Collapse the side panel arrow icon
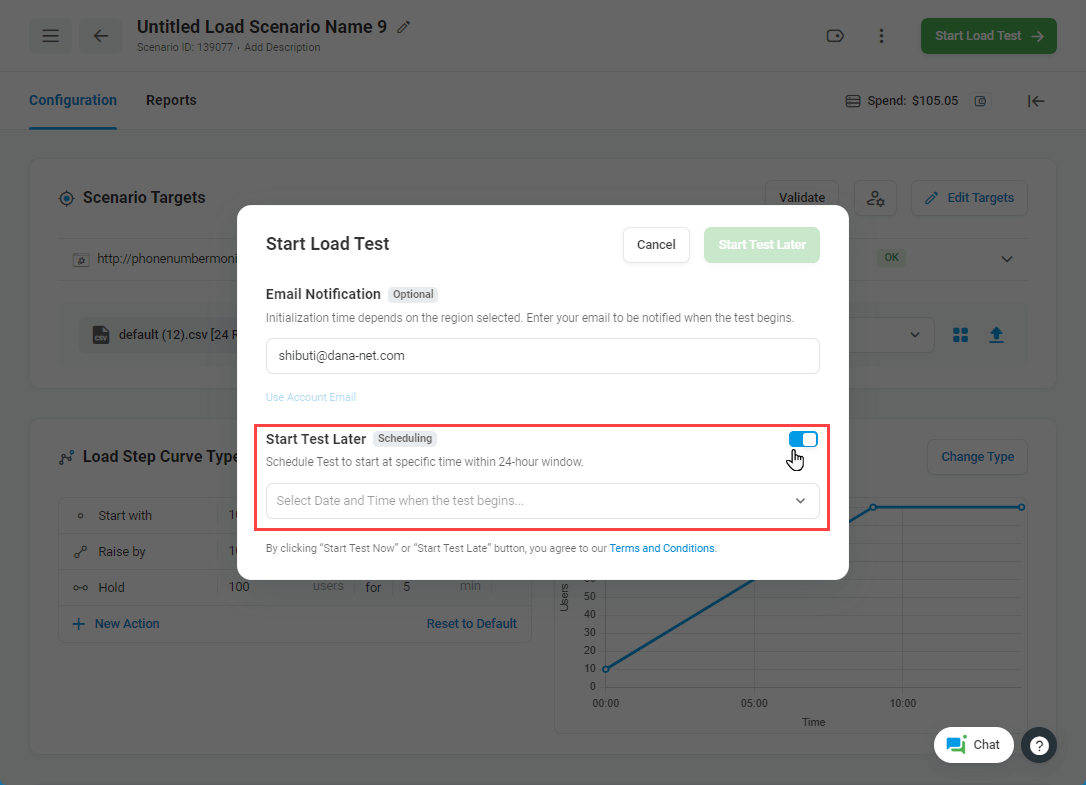The image size is (1086, 785). [x=1036, y=101]
